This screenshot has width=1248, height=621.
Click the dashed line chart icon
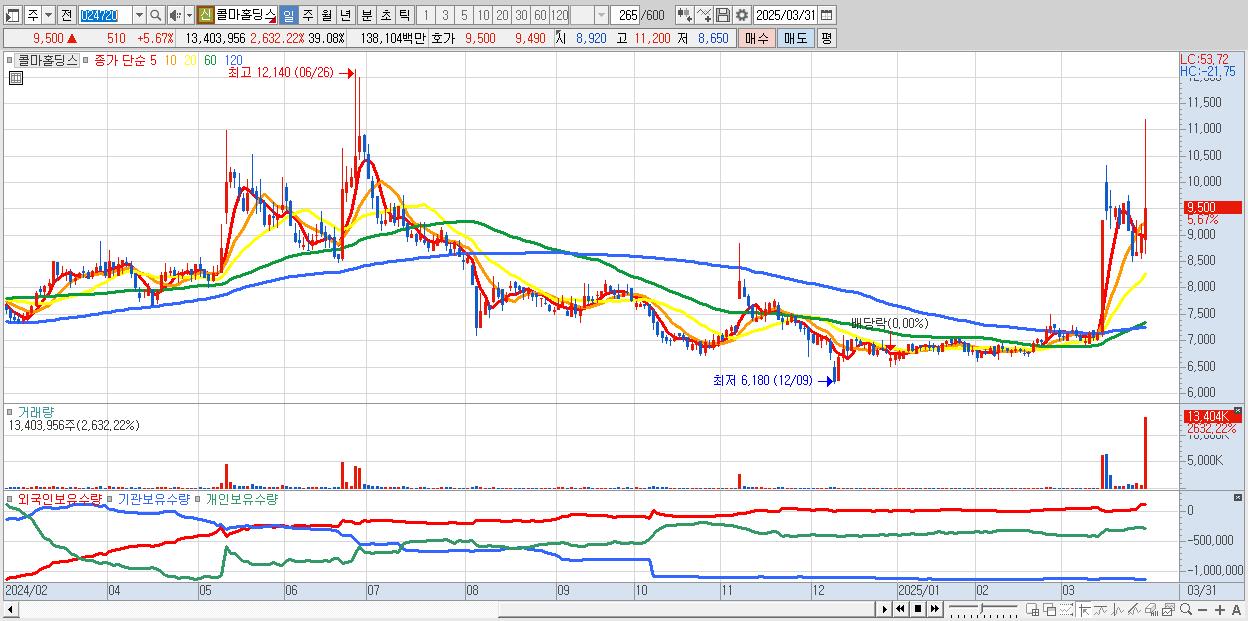click(x=1066, y=609)
